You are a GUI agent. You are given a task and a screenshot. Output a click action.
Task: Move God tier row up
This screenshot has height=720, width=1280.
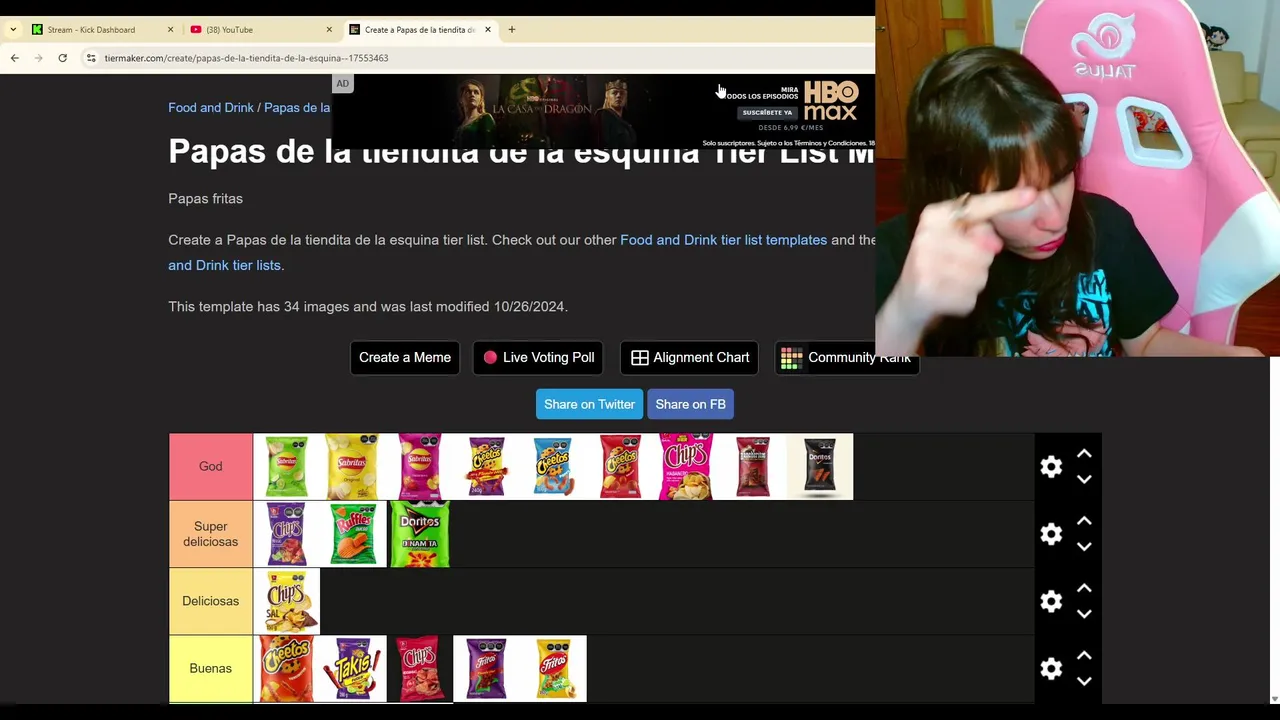pos(1084,454)
